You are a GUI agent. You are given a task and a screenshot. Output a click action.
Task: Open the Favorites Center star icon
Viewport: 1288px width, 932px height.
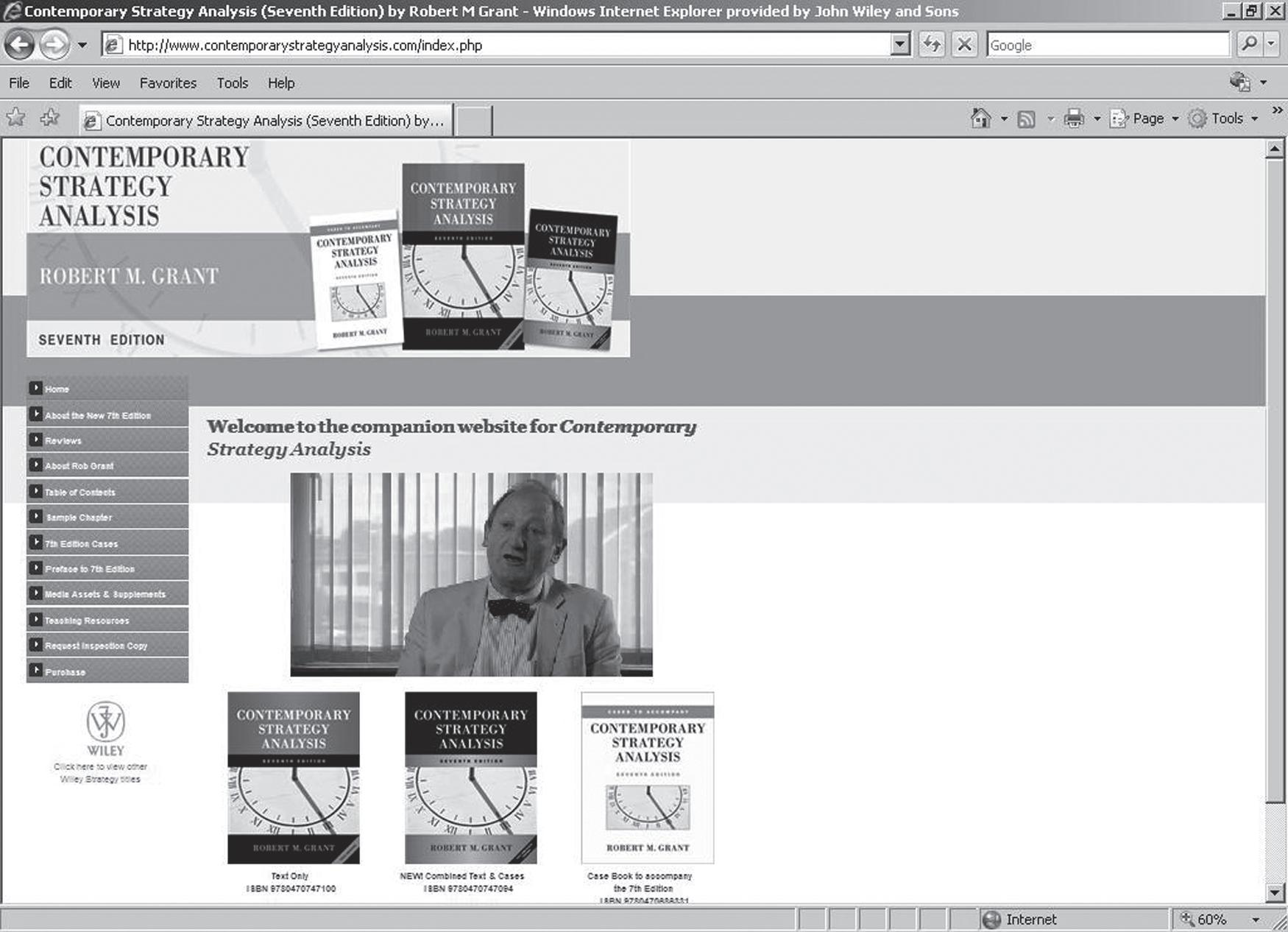(15, 118)
